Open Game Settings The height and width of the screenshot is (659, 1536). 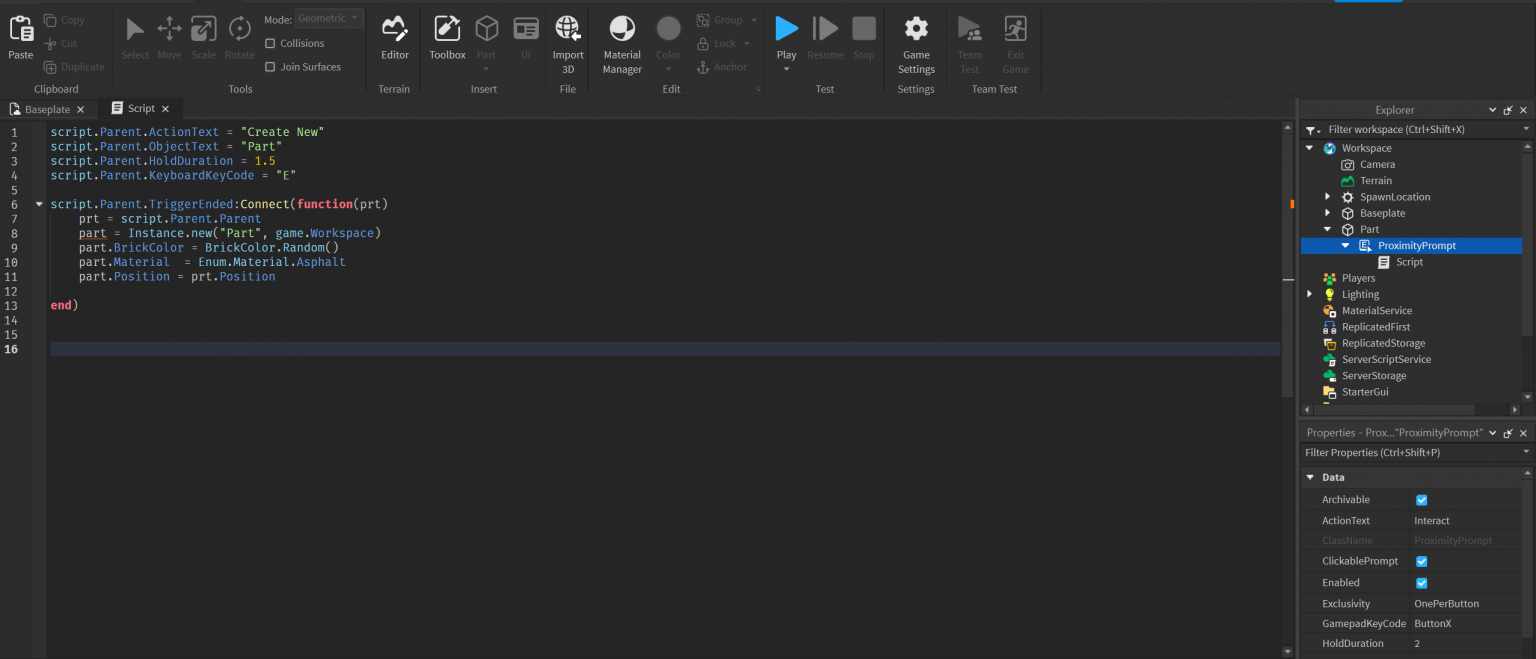click(915, 42)
